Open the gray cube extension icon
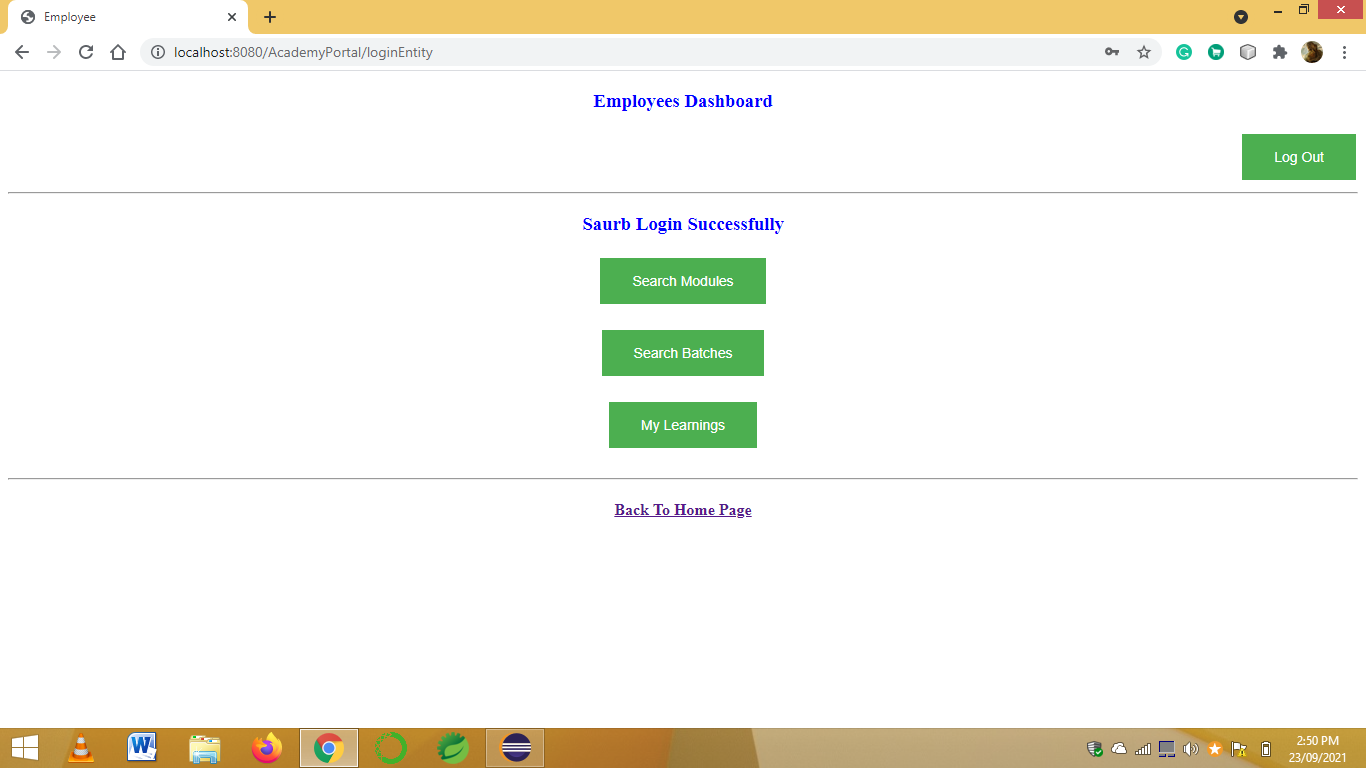The width and height of the screenshot is (1366, 768). point(1248,52)
